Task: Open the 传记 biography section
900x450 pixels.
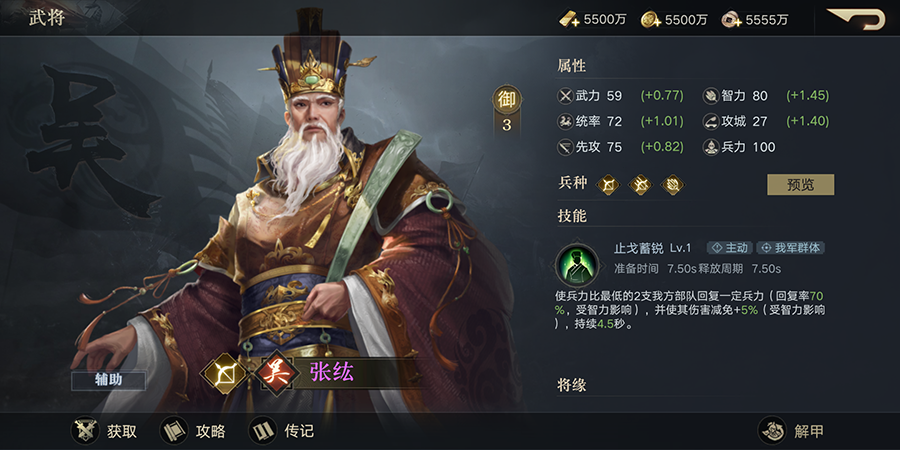Action: click(282, 430)
